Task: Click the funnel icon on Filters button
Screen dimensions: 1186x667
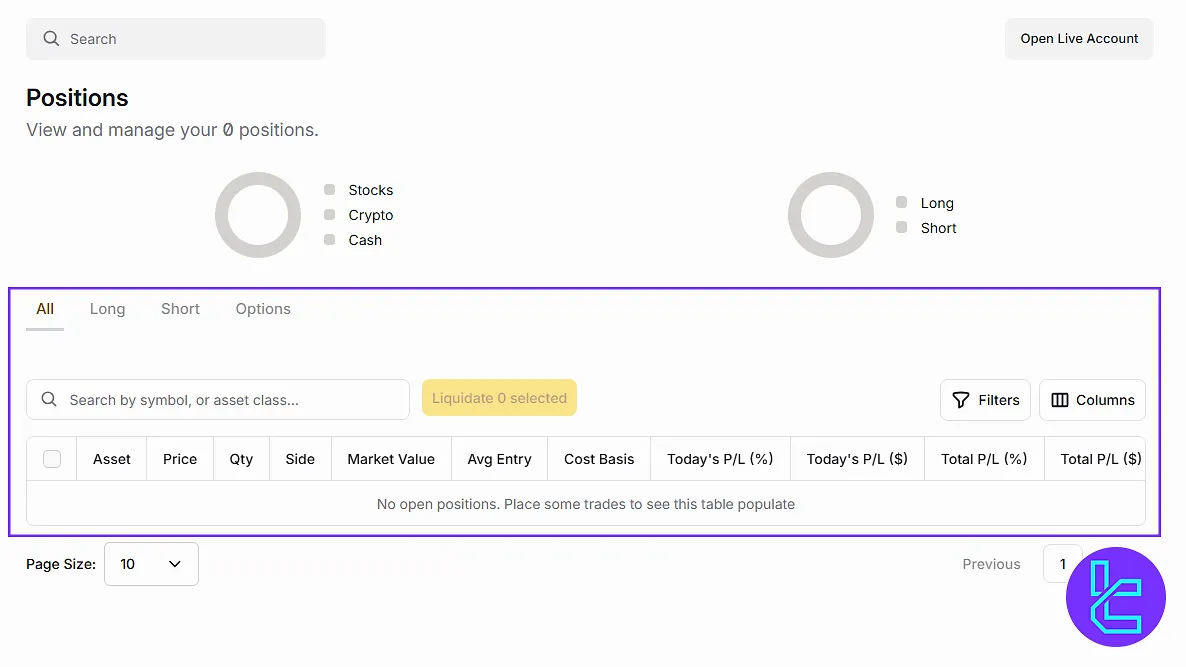Action: point(961,400)
